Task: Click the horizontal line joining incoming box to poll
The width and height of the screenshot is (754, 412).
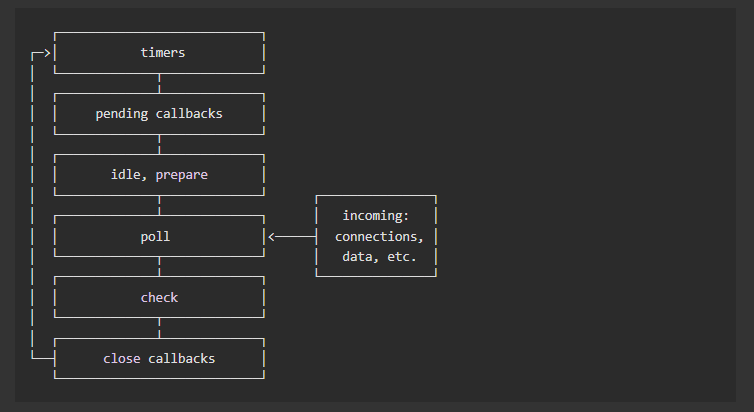Action: 295,237
